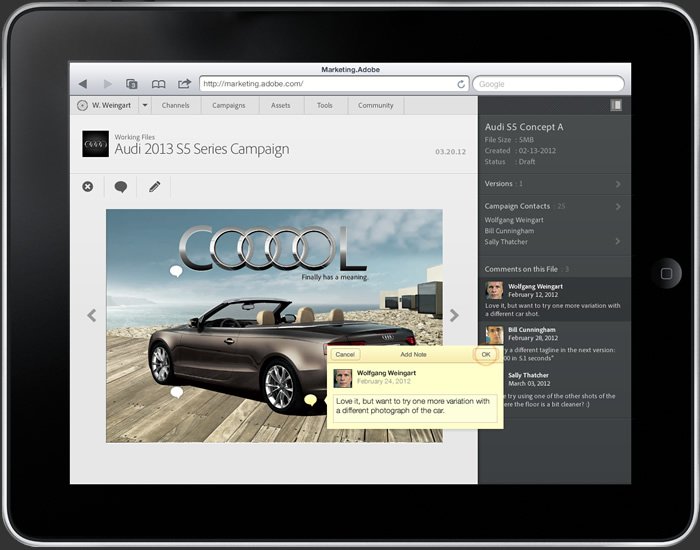The width and height of the screenshot is (700, 550).
Task: Click the Created : 02-13-2012 line
Action: pos(520,150)
